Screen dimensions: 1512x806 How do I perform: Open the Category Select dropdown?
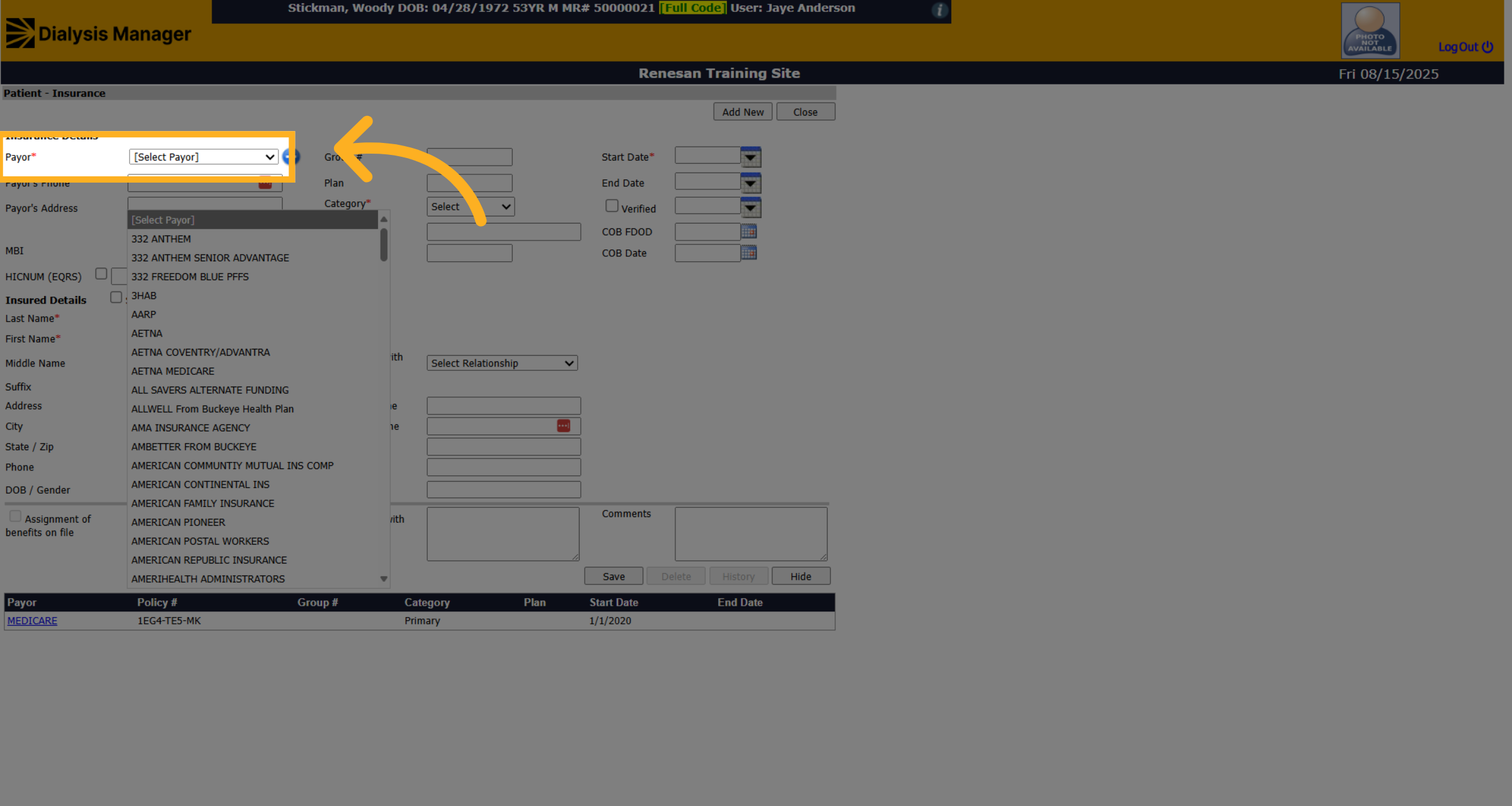pyautogui.click(x=471, y=207)
